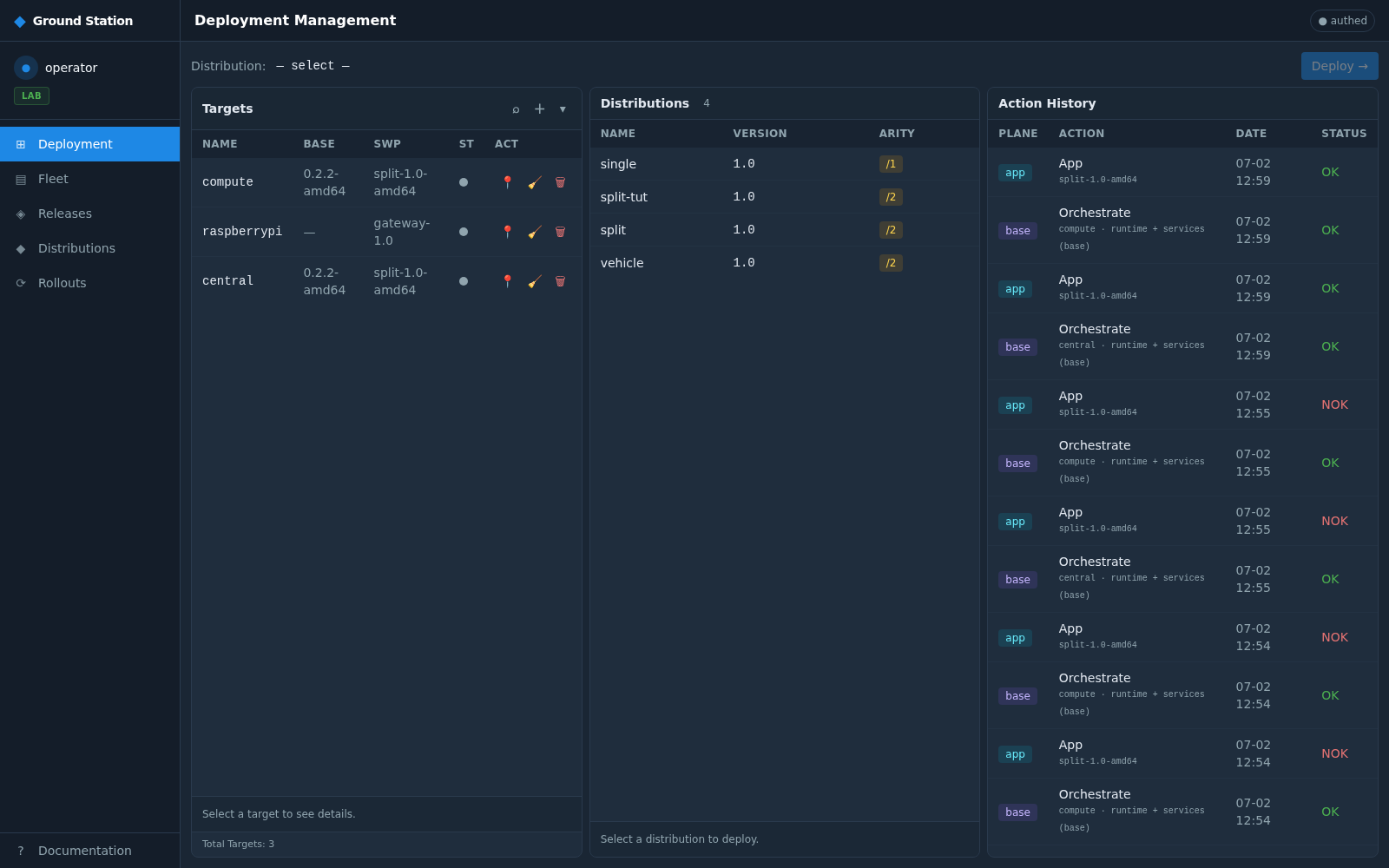Go to Releases section
Screen dimensions: 1389x868
click(90, 214)
